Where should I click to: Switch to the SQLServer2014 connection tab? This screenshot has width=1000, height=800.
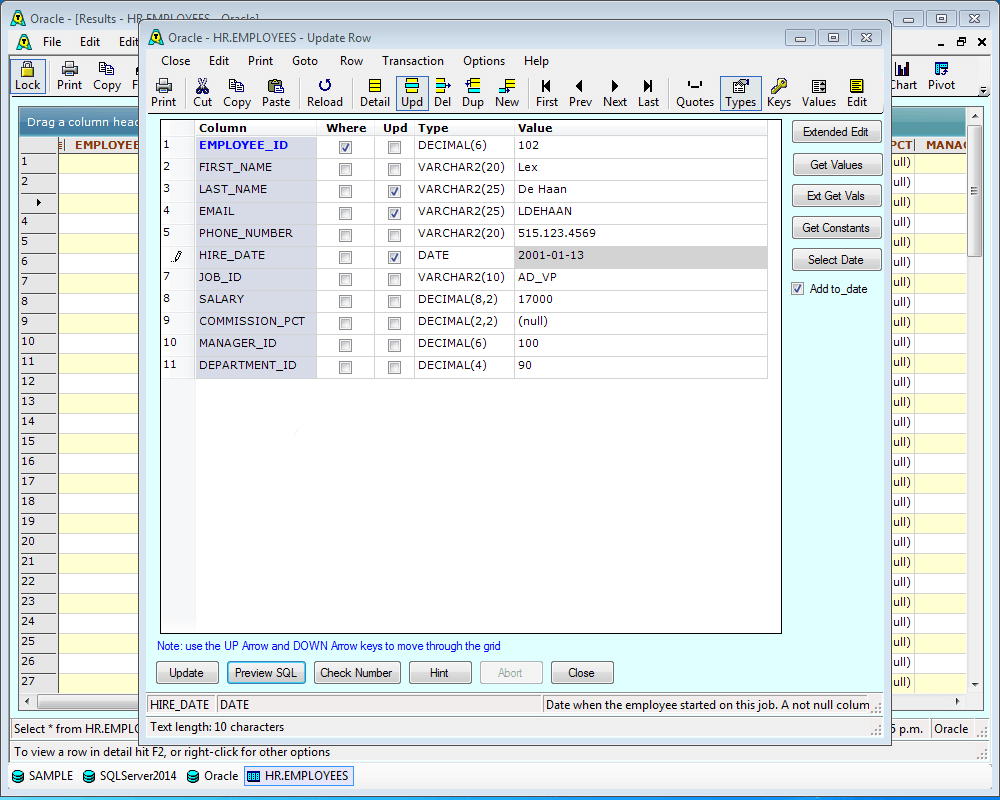coord(129,776)
